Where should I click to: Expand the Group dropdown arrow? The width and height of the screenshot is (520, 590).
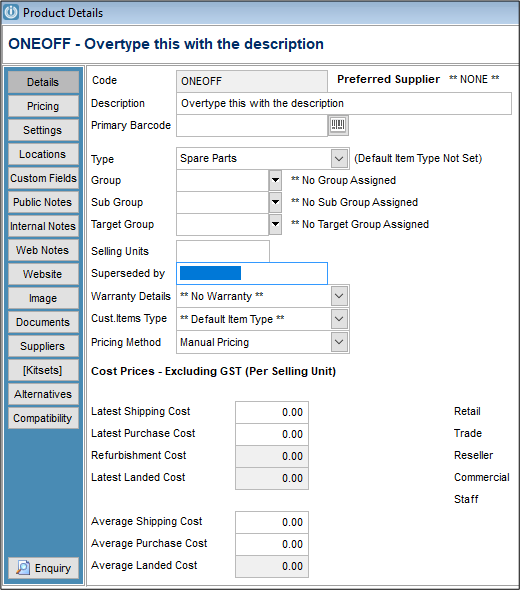[275, 180]
